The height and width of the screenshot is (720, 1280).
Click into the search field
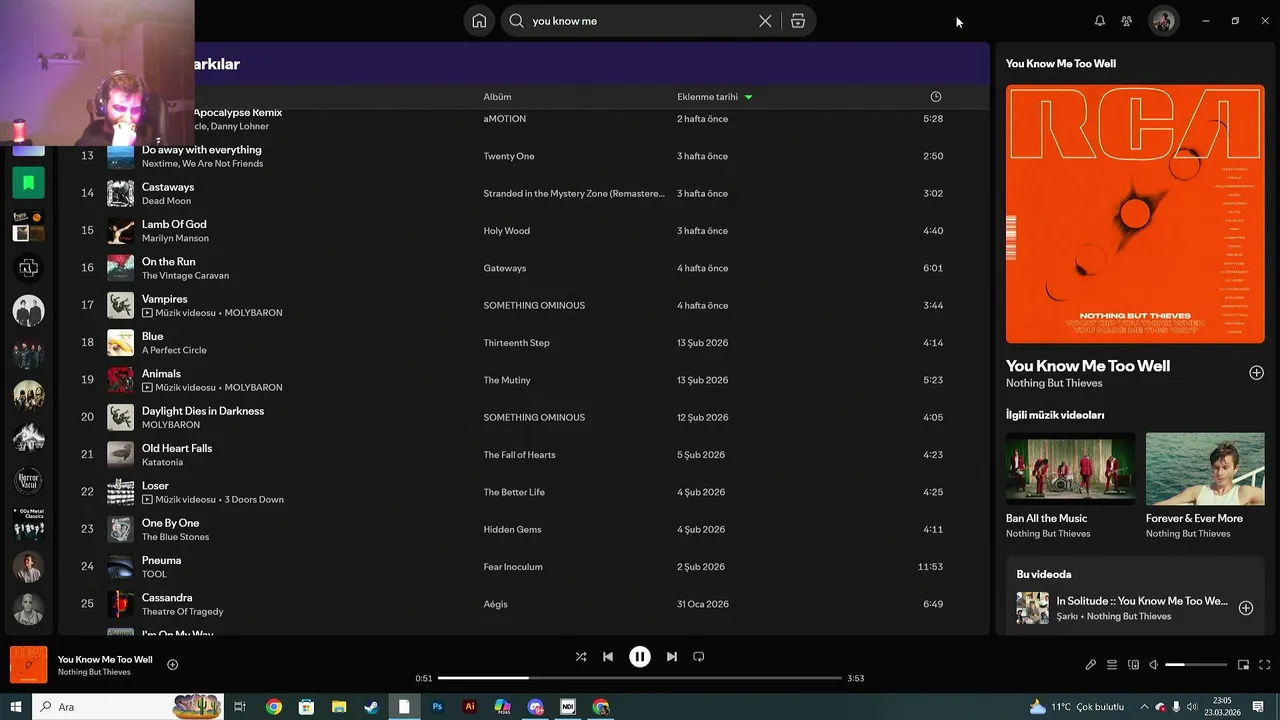pyautogui.click(x=640, y=21)
